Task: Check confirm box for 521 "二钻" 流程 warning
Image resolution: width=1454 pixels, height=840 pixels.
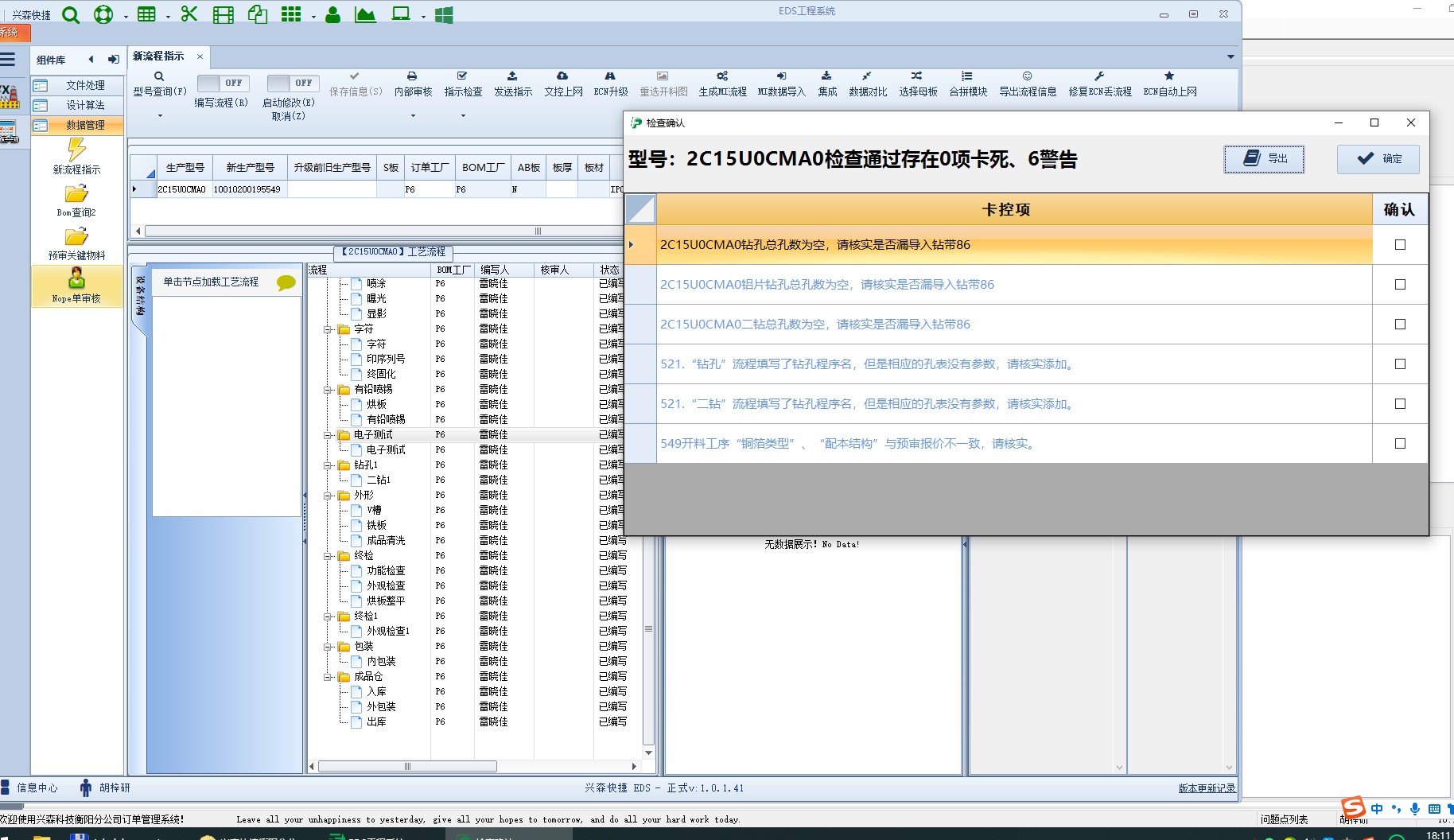Action: click(1400, 404)
